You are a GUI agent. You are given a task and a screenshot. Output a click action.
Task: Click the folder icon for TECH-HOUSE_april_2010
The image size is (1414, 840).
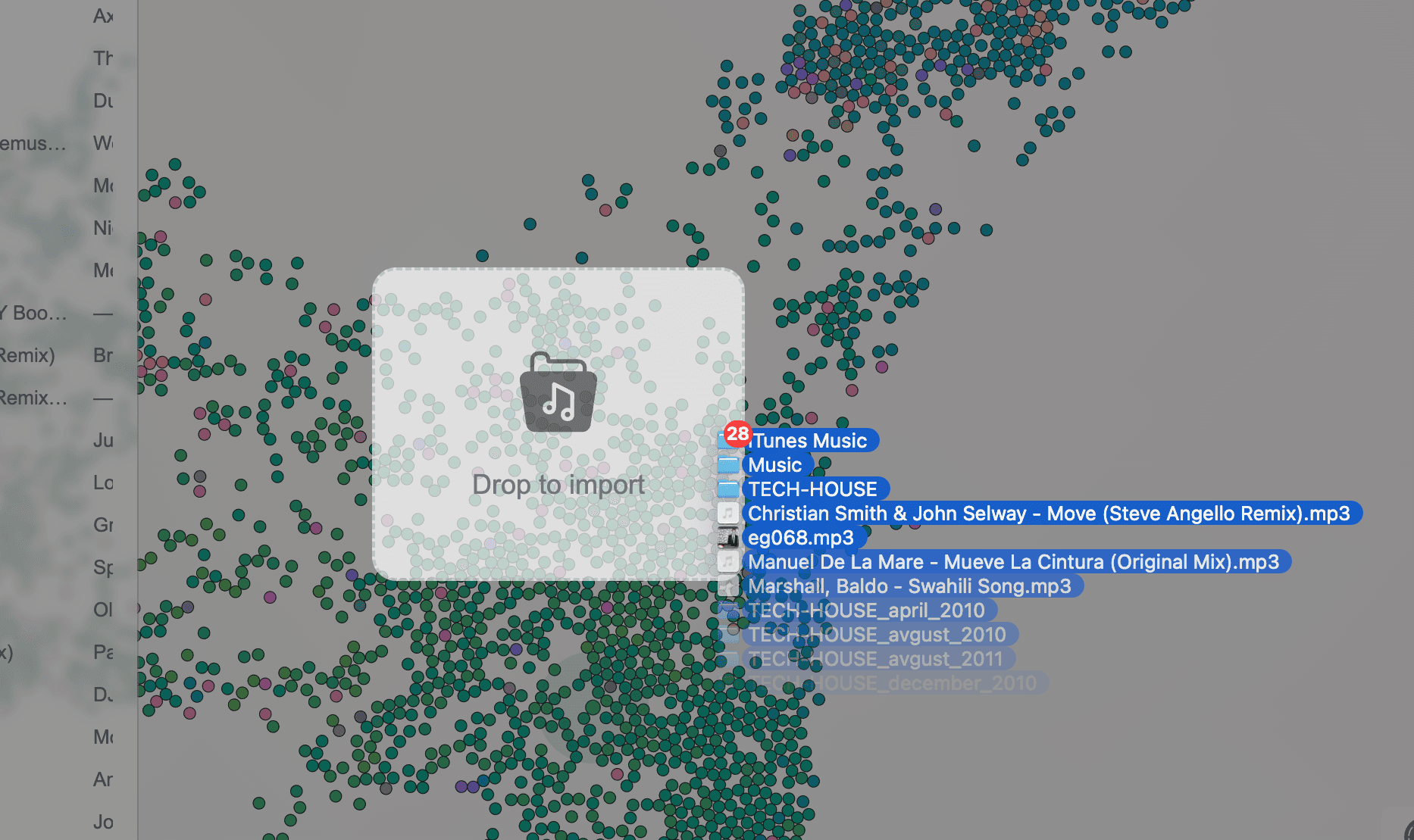pos(728,610)
